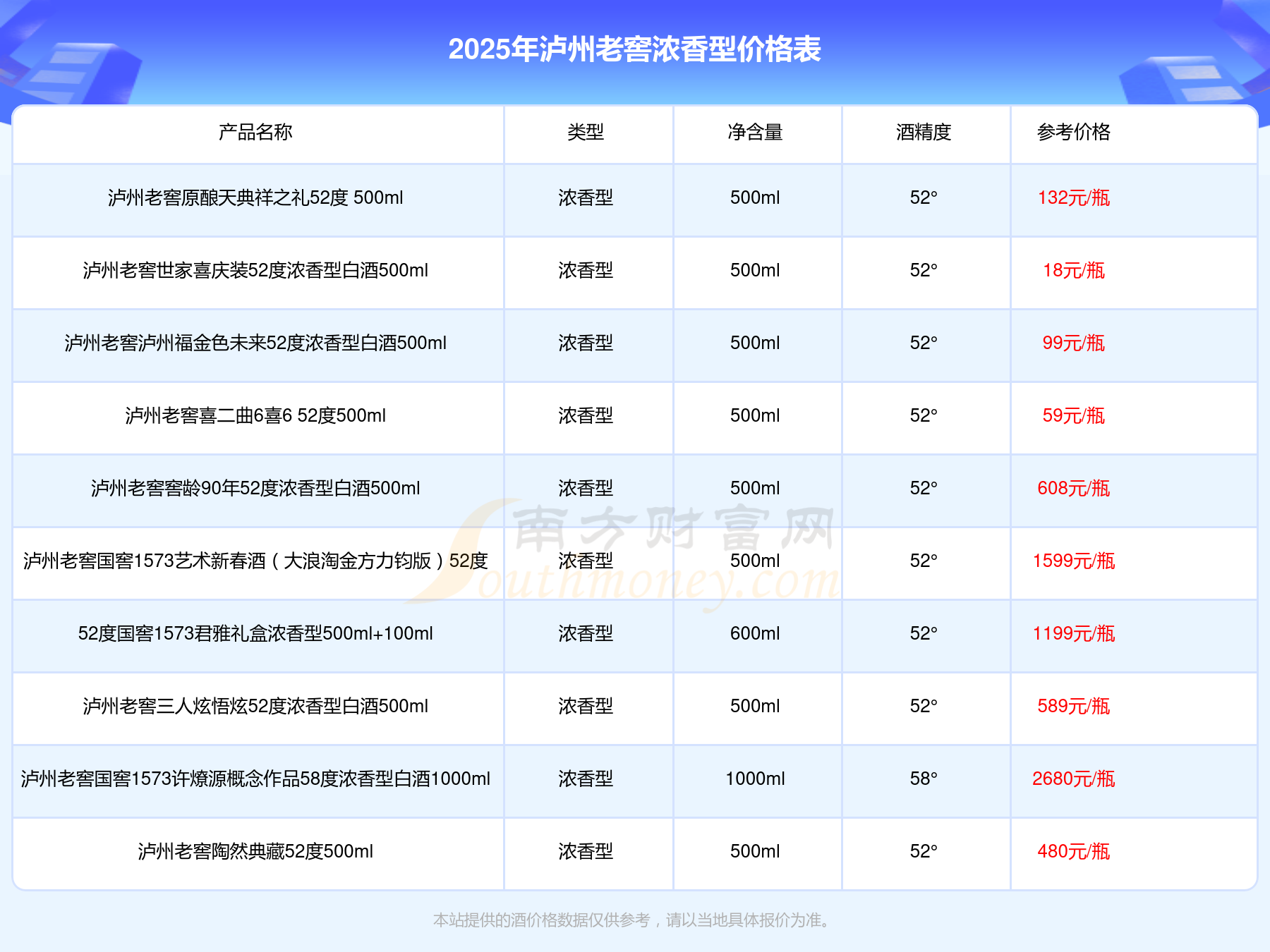Click 500ml in the 陶然典藏 row

click(x=755, y=851)
